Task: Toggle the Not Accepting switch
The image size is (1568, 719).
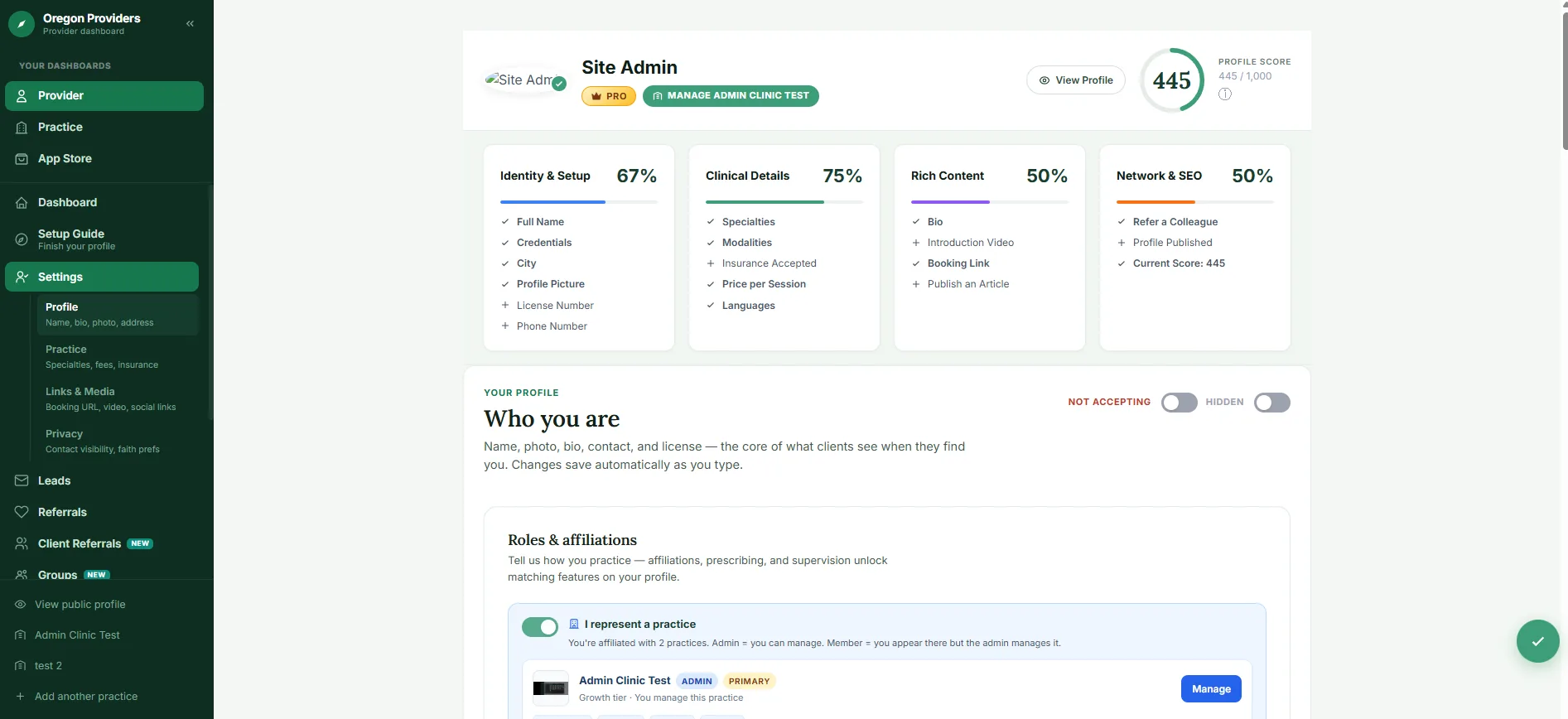Action: tap(1179, 403)
